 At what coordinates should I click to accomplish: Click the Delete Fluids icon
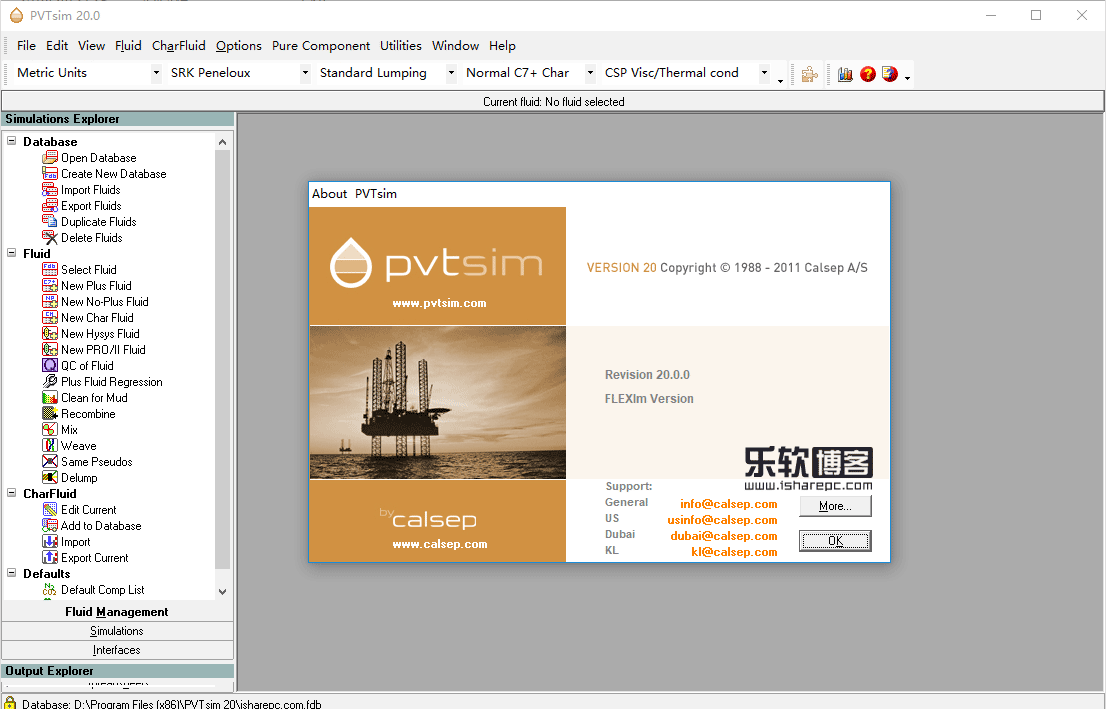coord(49,238)
